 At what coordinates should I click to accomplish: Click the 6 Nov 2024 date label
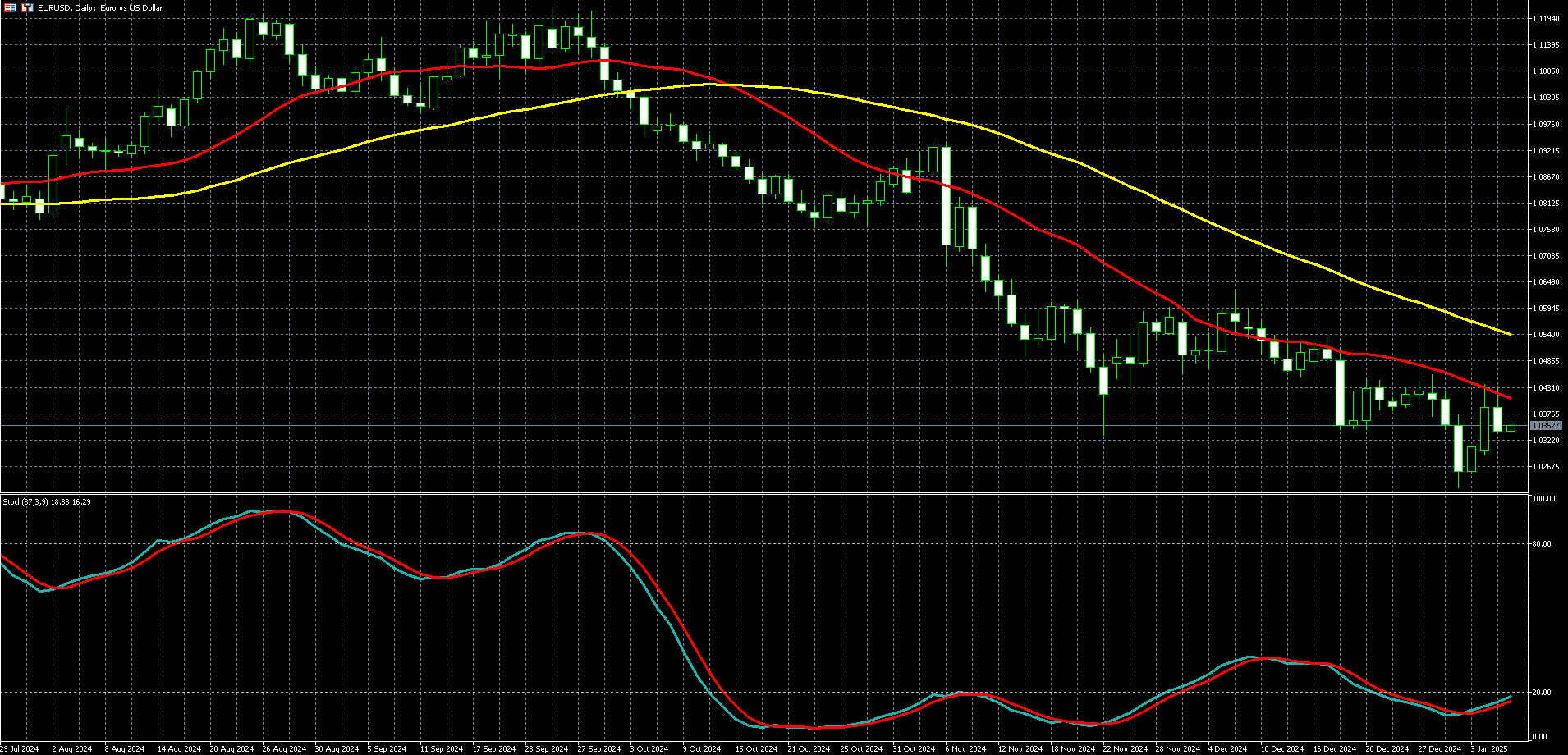click(965, 748)
